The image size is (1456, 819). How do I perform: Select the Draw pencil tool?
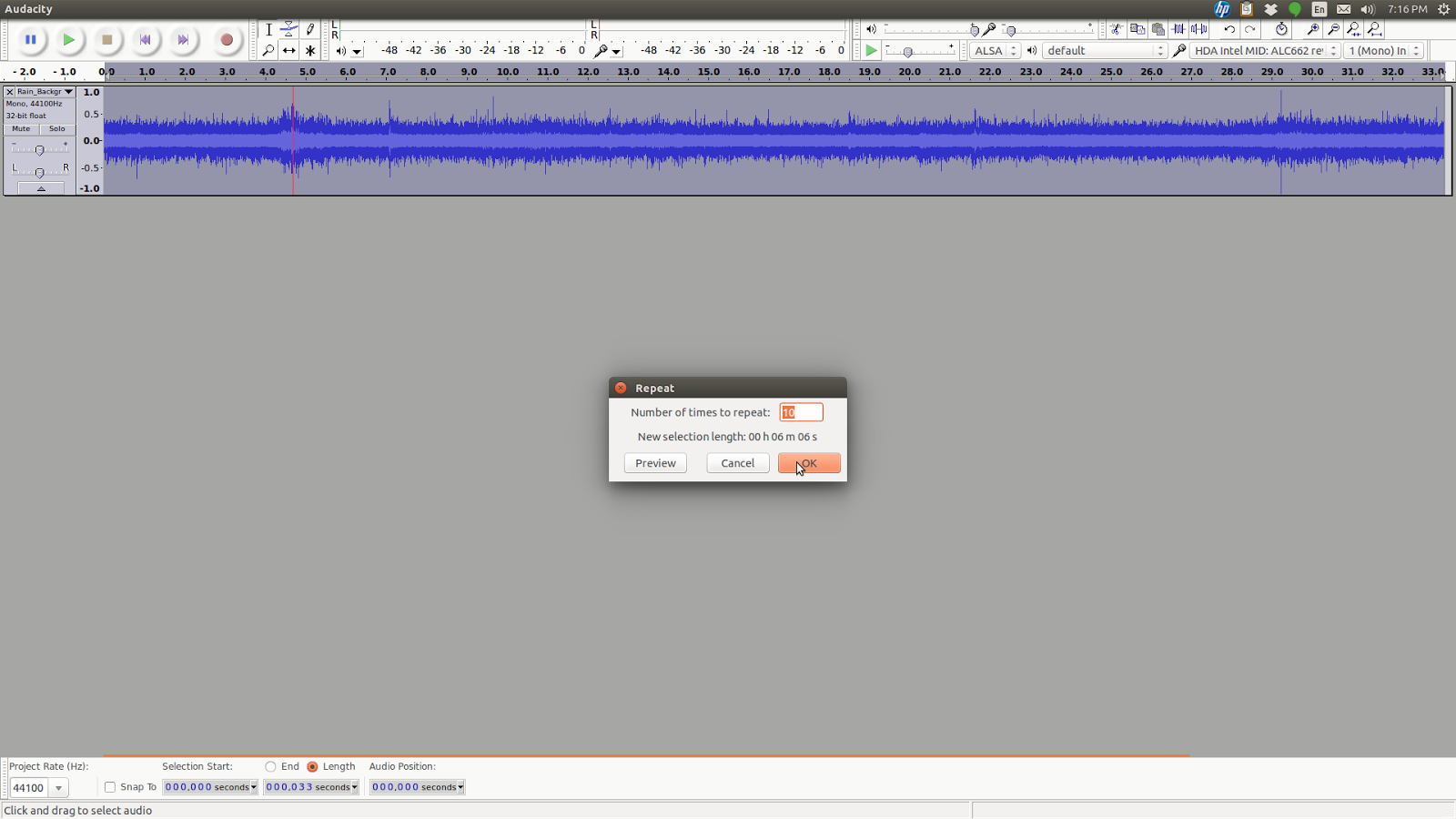click(x=310, y=29)
